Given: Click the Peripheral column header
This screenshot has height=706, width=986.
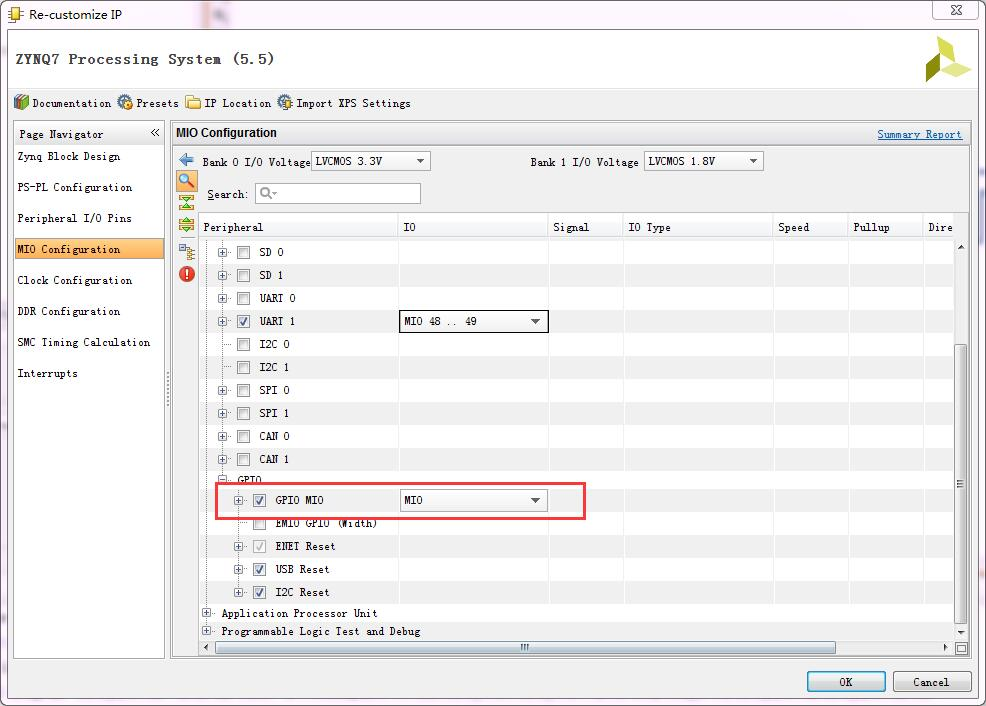Looking at the screenshot, I should 299,227.
